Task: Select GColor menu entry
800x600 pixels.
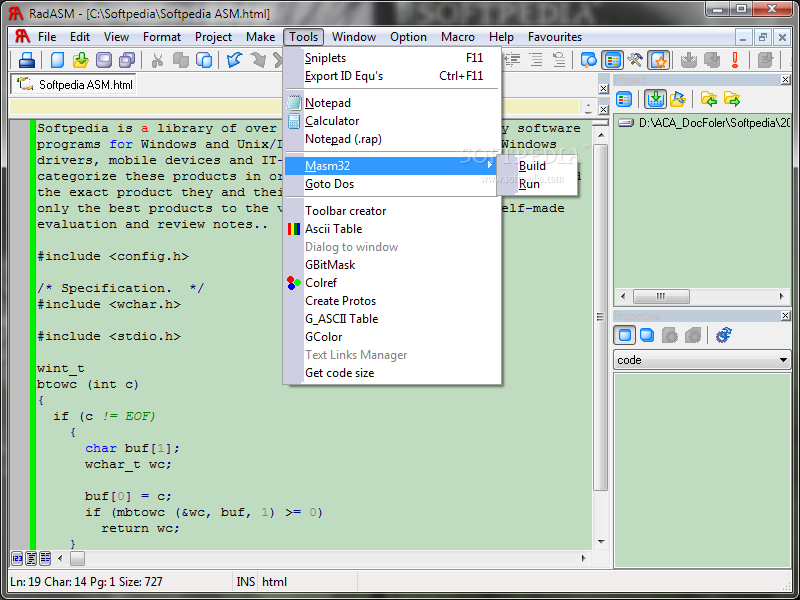Action: (392, 337)
